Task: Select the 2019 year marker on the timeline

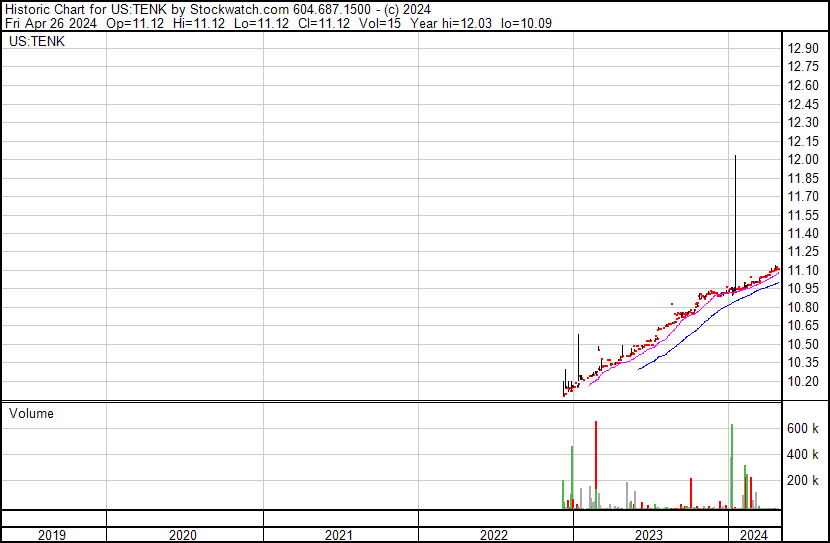Action: click(52, 535)
